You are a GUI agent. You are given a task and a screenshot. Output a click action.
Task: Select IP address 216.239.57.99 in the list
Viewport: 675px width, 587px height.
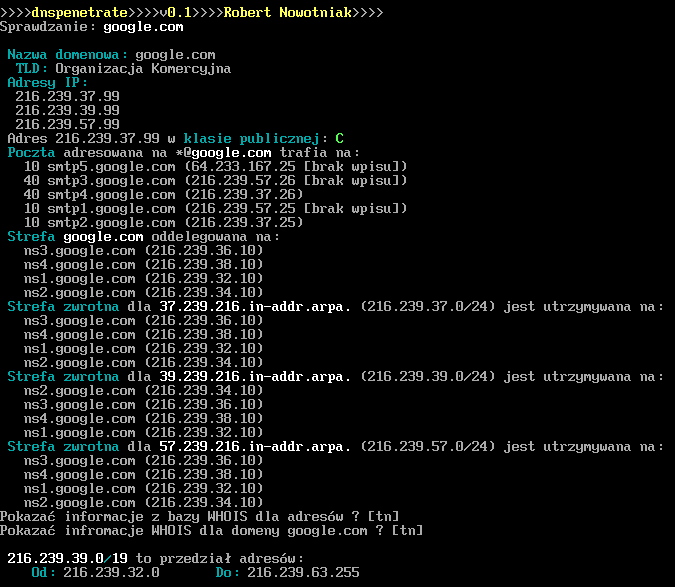[68, 124]
